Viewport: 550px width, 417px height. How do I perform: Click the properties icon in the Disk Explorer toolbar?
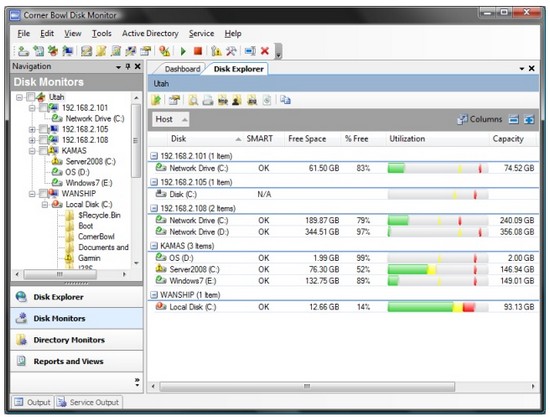174,100
